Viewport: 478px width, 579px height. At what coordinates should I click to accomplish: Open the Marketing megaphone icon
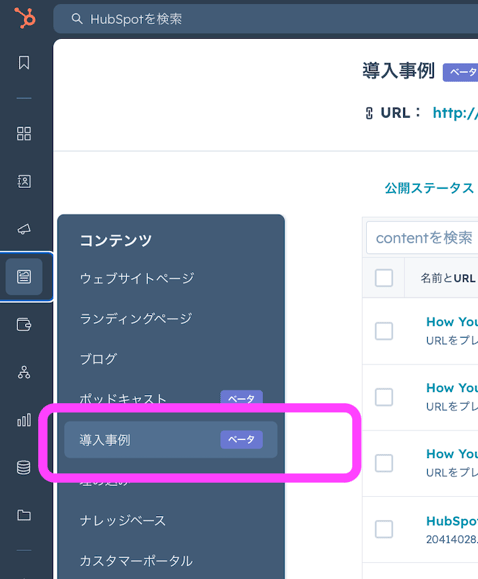(x=24, y=229)
